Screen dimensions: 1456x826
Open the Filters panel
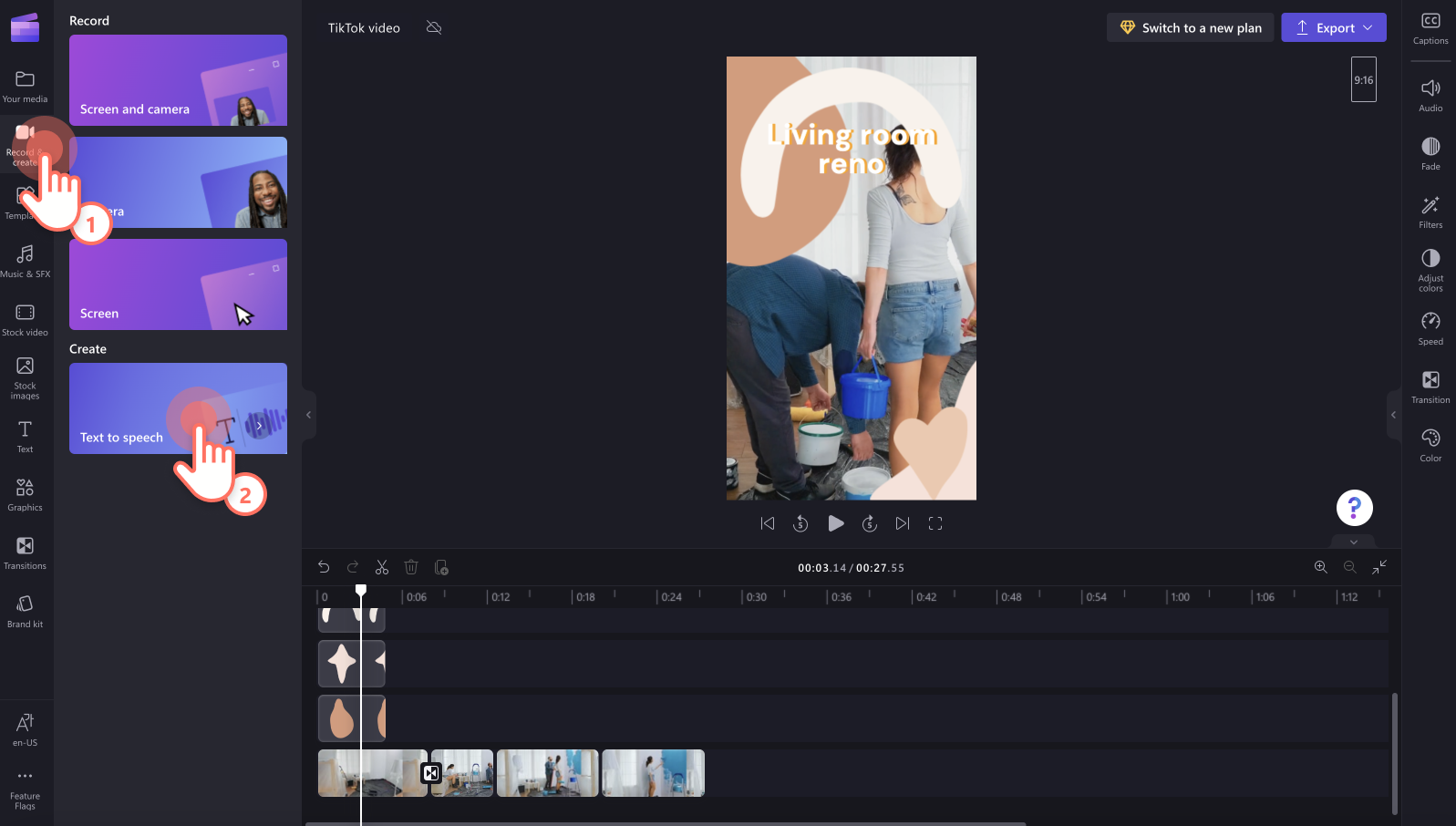1430,212
